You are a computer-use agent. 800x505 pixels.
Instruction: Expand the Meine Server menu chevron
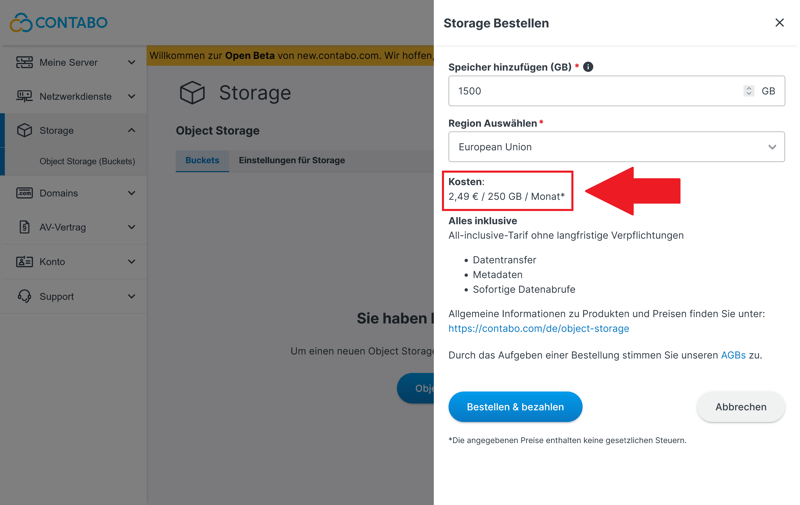[x=131, y=62]
